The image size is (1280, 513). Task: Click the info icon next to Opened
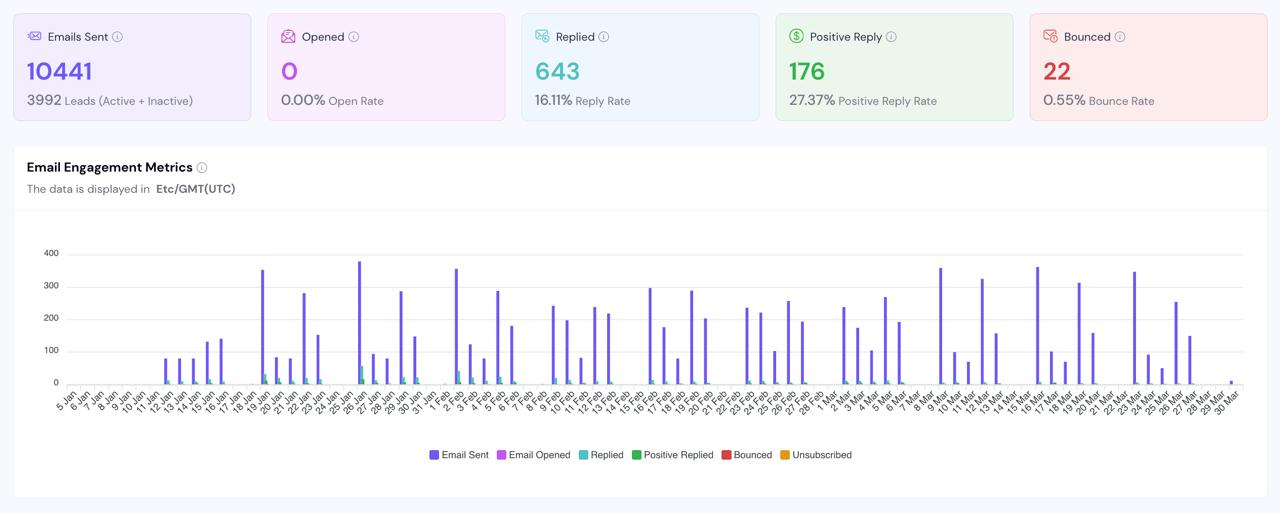point(353,37)
